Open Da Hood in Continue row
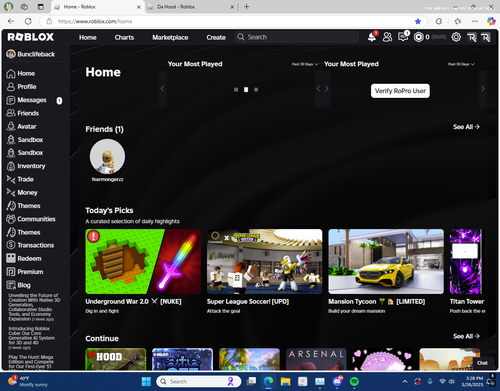500x391 pixels. coord(116,359)
